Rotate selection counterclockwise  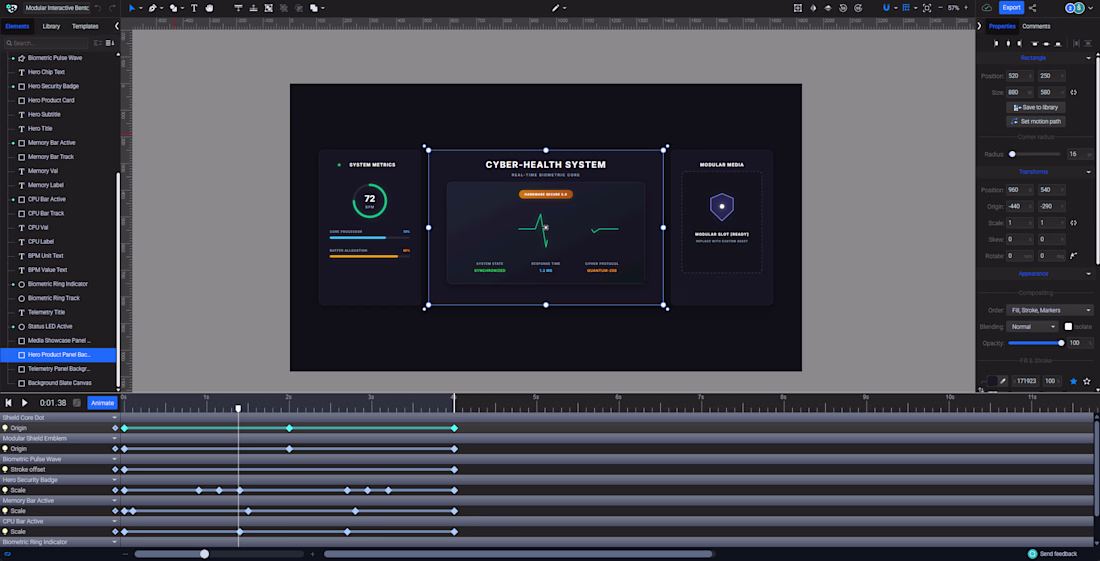point(843,8)
